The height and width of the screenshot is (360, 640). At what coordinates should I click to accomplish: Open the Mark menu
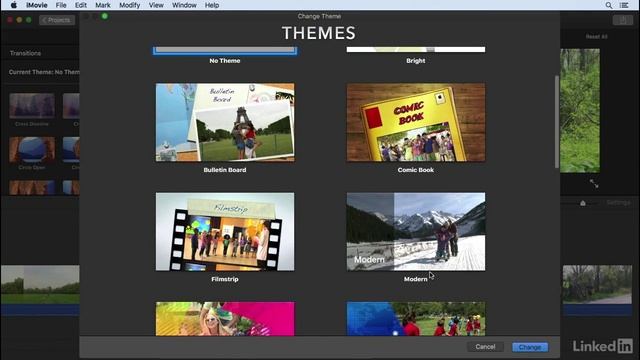coord(102,5)
